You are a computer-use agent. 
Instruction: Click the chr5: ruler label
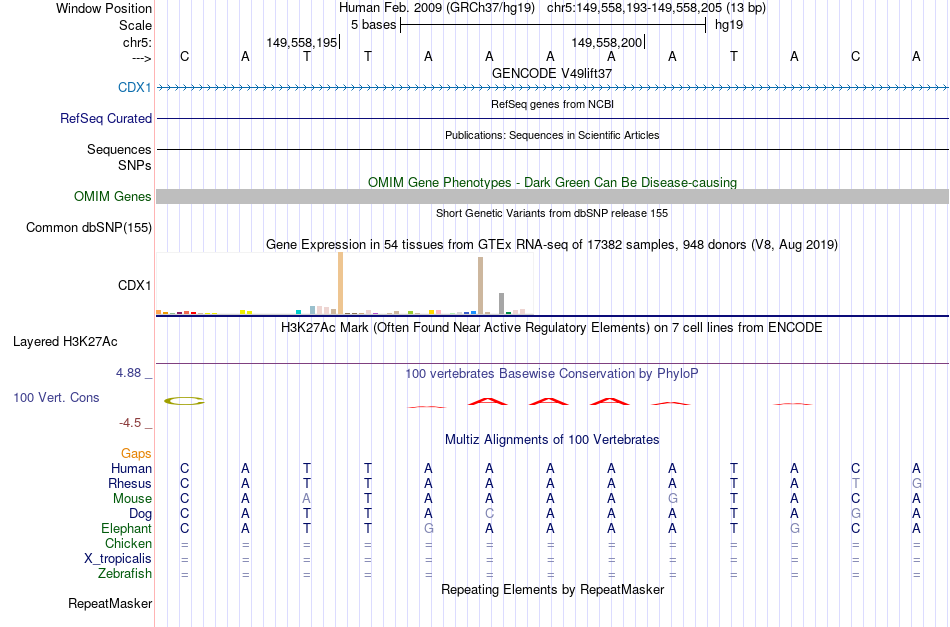[137, 42]
